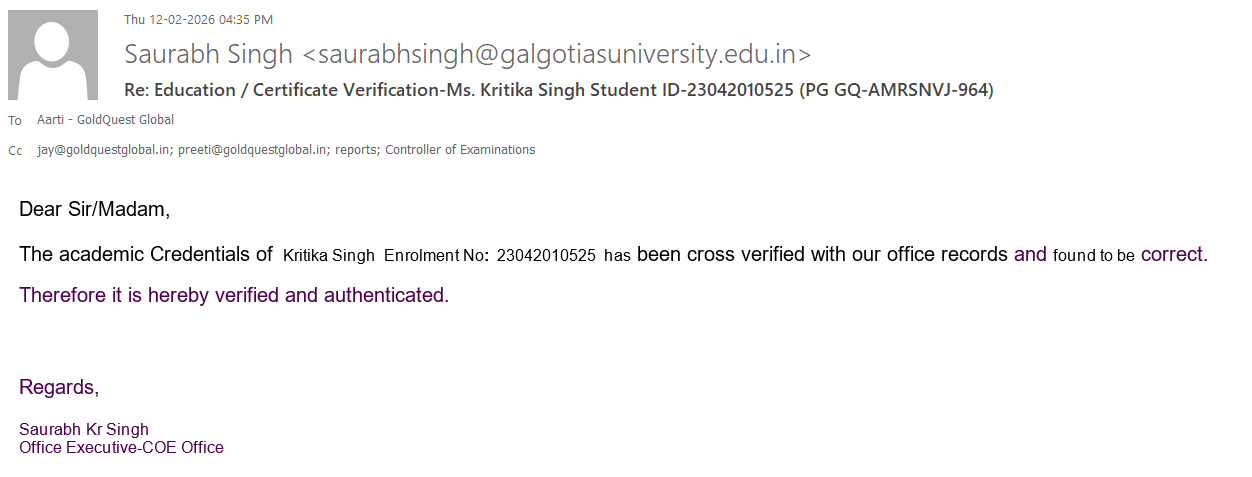
Task: Click the Cc field label
Action: [x=15, y=151]
